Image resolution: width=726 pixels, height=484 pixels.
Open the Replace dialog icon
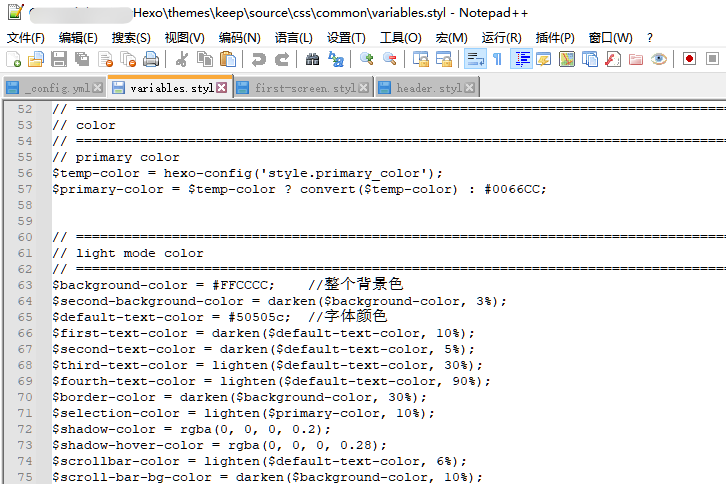(336, 59)
